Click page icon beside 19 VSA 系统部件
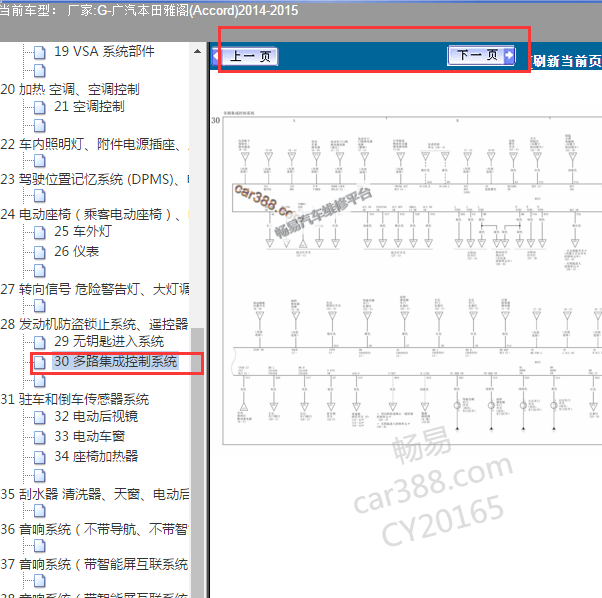 40,52
